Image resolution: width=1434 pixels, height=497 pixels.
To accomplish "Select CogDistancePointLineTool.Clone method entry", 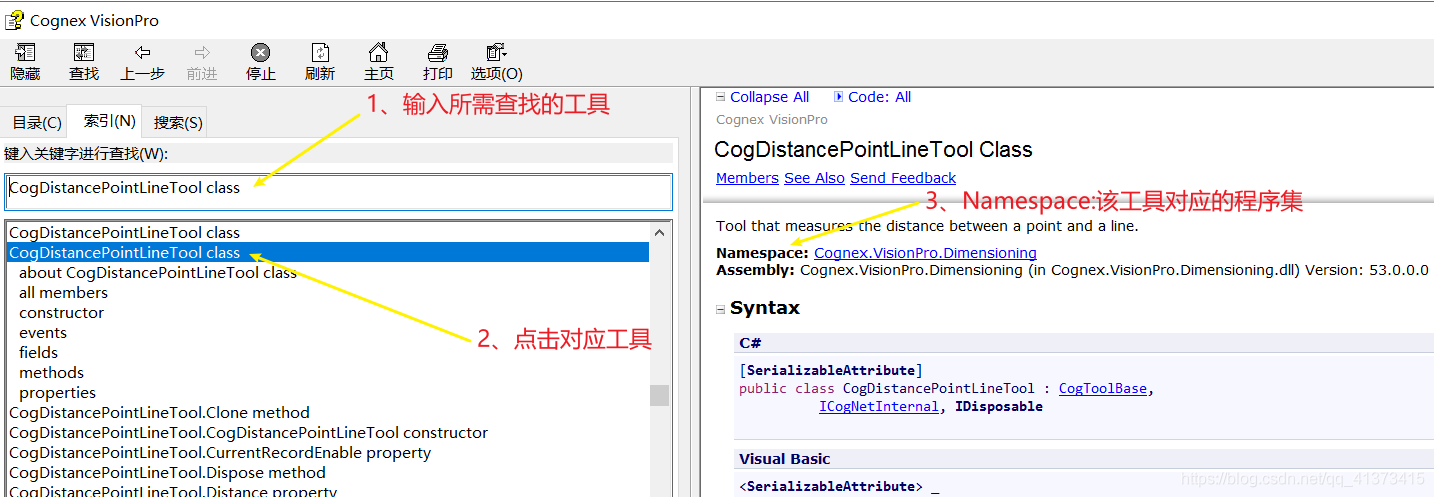I will click(x=159, y=413).
